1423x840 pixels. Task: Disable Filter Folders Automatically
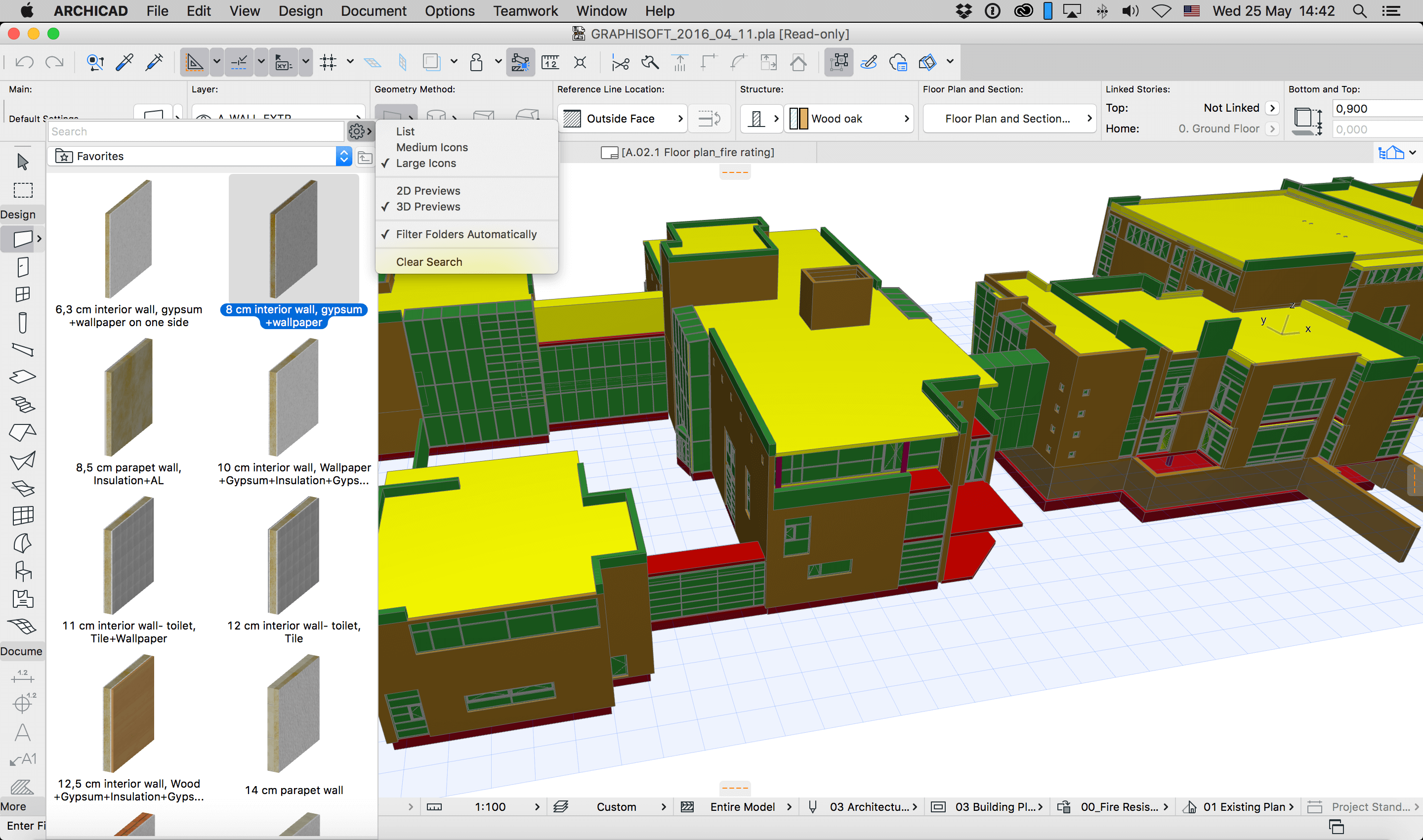(x=466, y=234)
